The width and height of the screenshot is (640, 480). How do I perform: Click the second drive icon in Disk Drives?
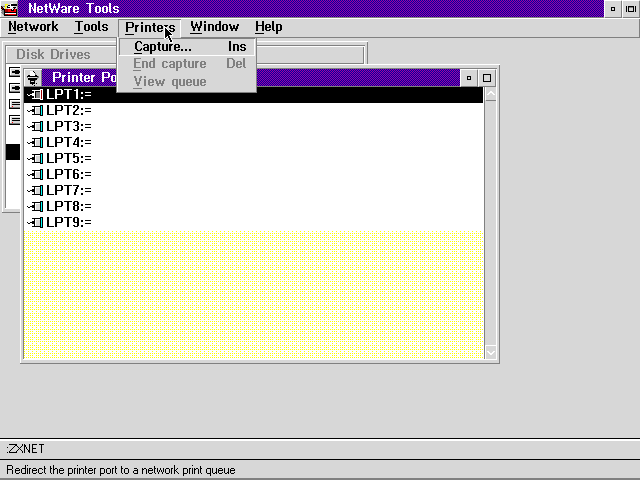(14, 88)
